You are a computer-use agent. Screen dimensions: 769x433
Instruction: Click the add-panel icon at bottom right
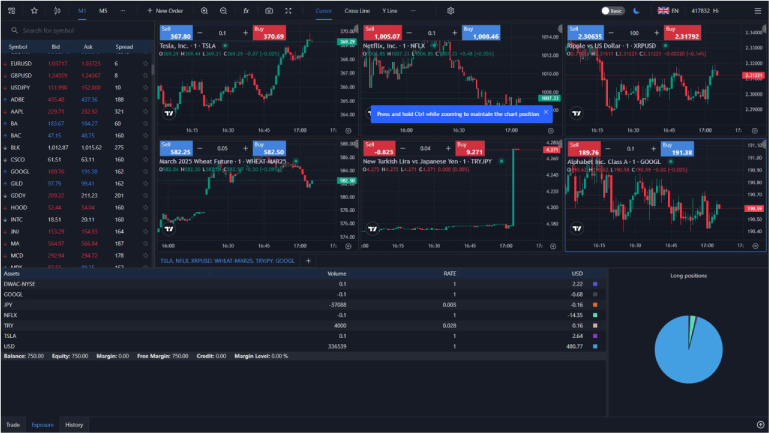coord(760,425)
